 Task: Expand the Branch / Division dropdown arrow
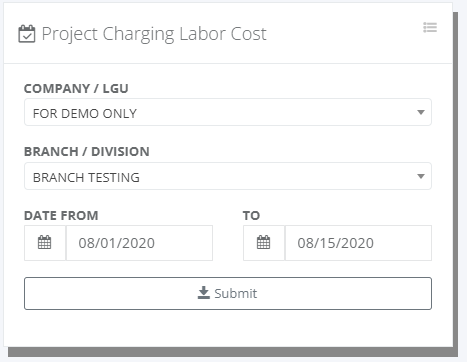point(421,176)
